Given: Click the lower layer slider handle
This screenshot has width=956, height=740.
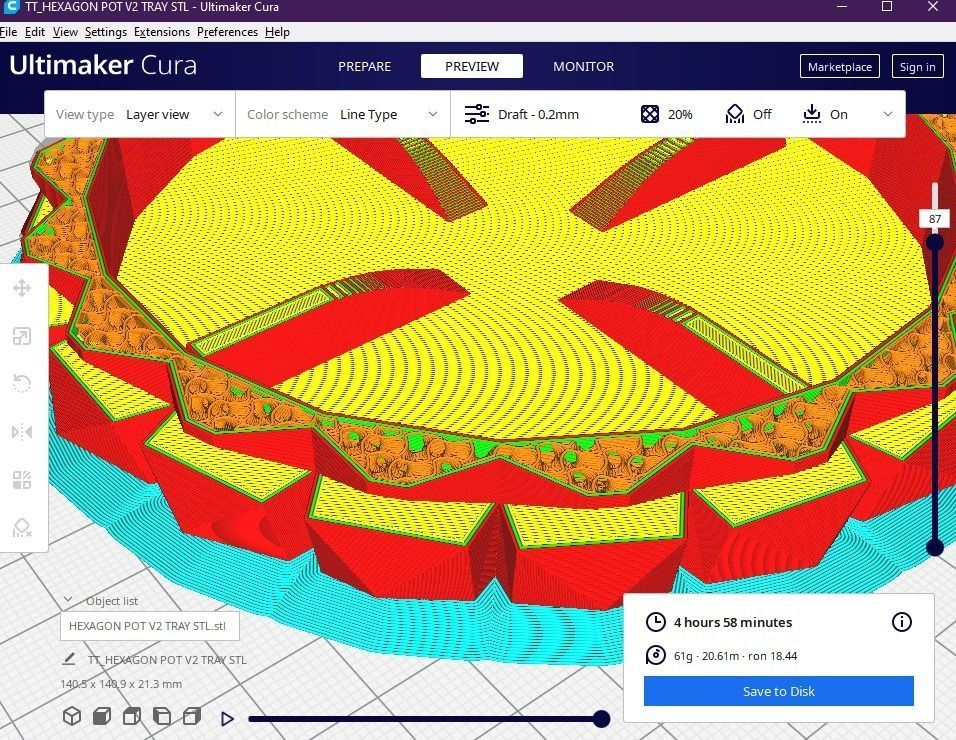Looking at the screenshot, I should (935, 547).
